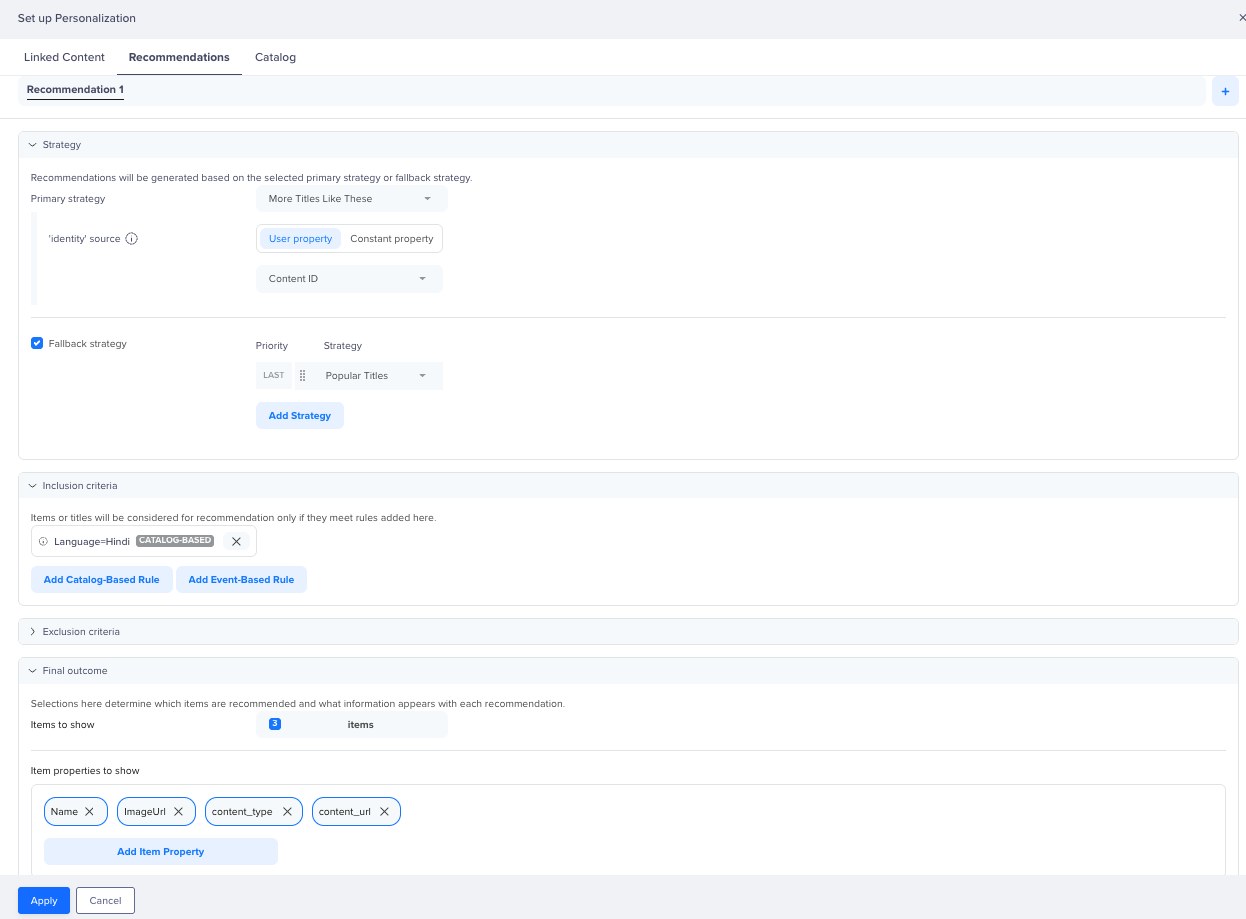Close the Set up Personalization dialog
Image resolution: width=1246 pixels, height=919 pixels.
(x=1241, y=18)
